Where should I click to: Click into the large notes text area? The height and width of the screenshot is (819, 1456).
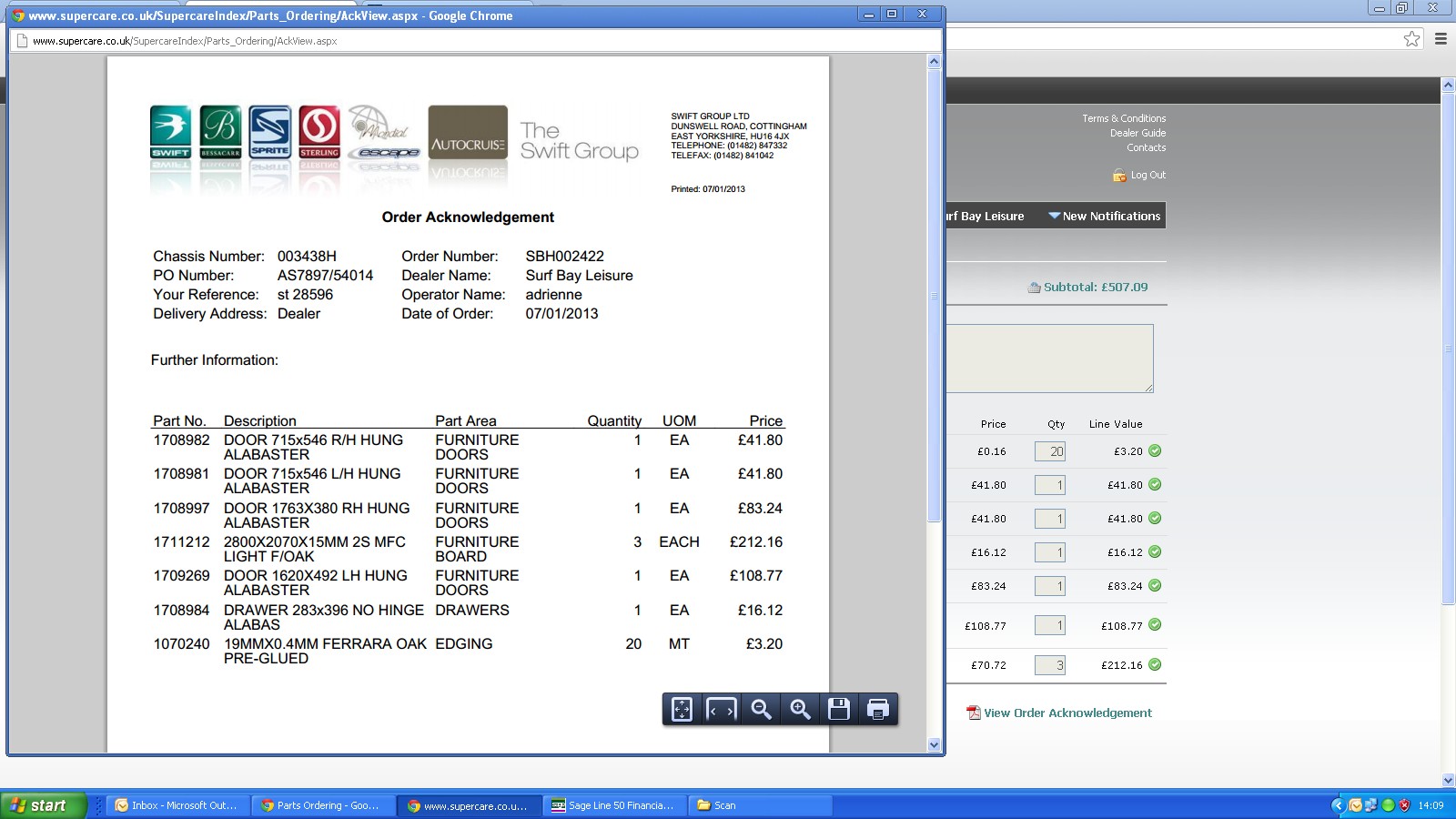pyautogui.click(x=1048, y=358)
